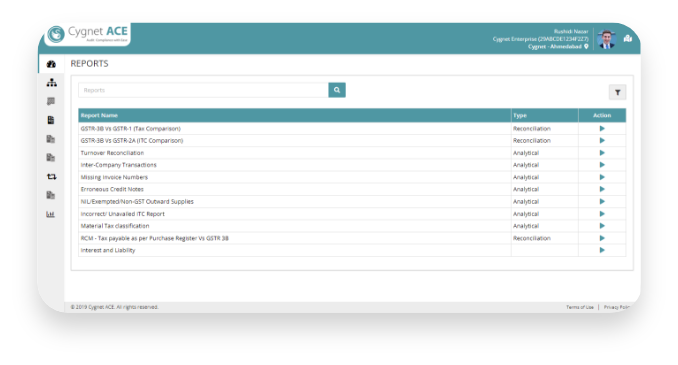Viewport: 678px width, 365px height.
Task: Focus the Reports search input field
Action: pyautogui.click(x=203, y=90)
